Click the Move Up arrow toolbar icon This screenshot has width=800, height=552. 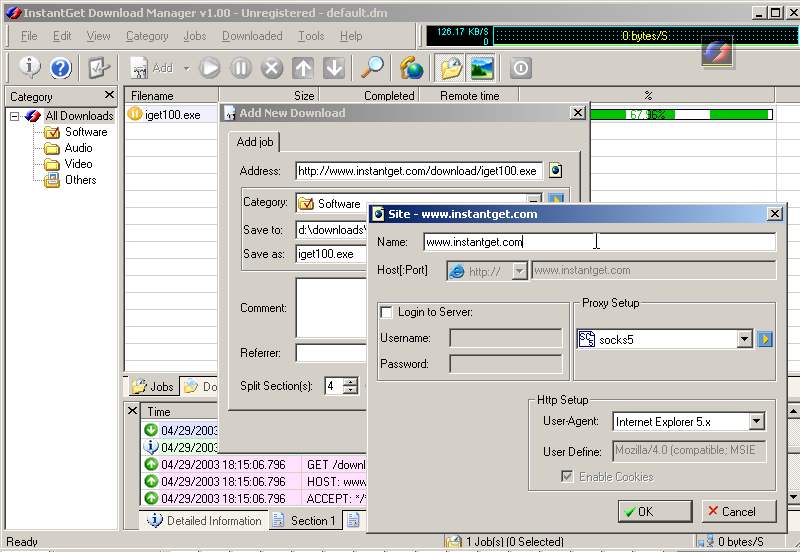tap(303, 68)
